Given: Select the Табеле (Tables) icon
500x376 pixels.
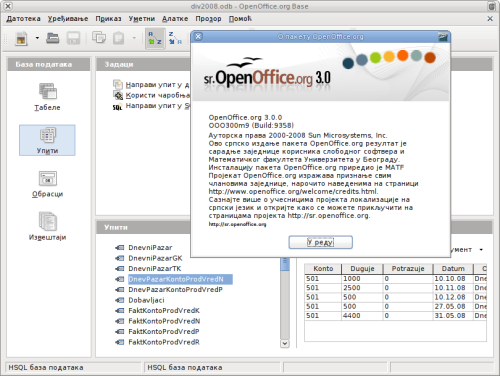Looking at the screenshot, I should 47,97.
